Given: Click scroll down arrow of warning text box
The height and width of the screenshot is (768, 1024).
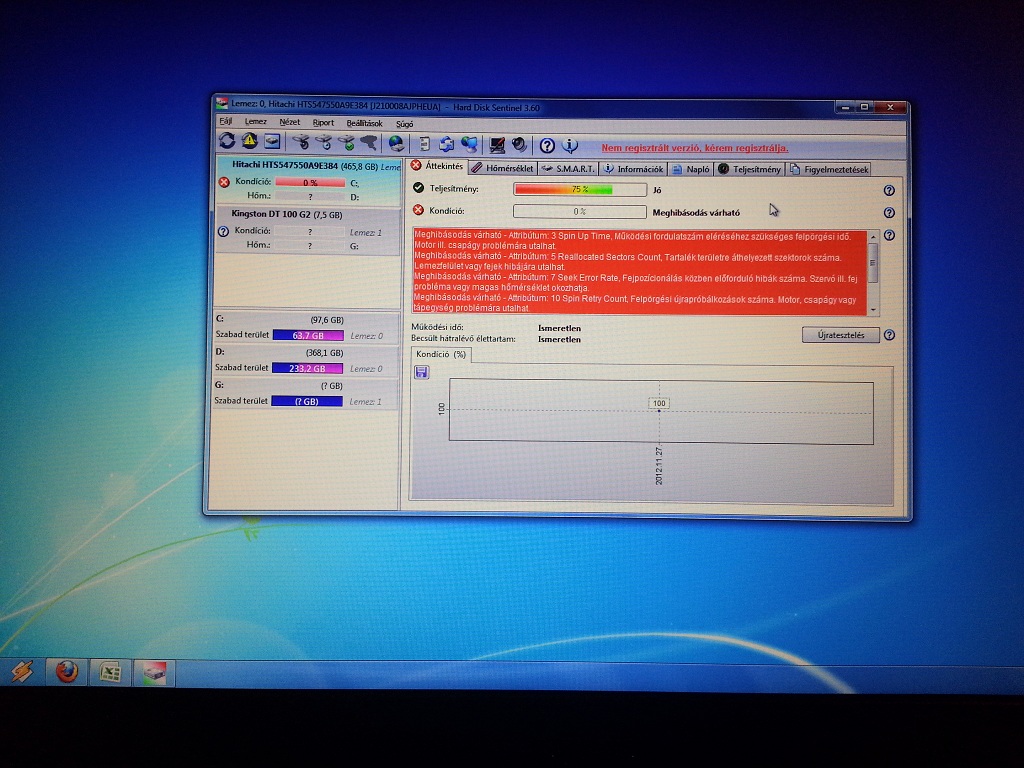Looking at the screenshot, I should [x=874, y=310].
